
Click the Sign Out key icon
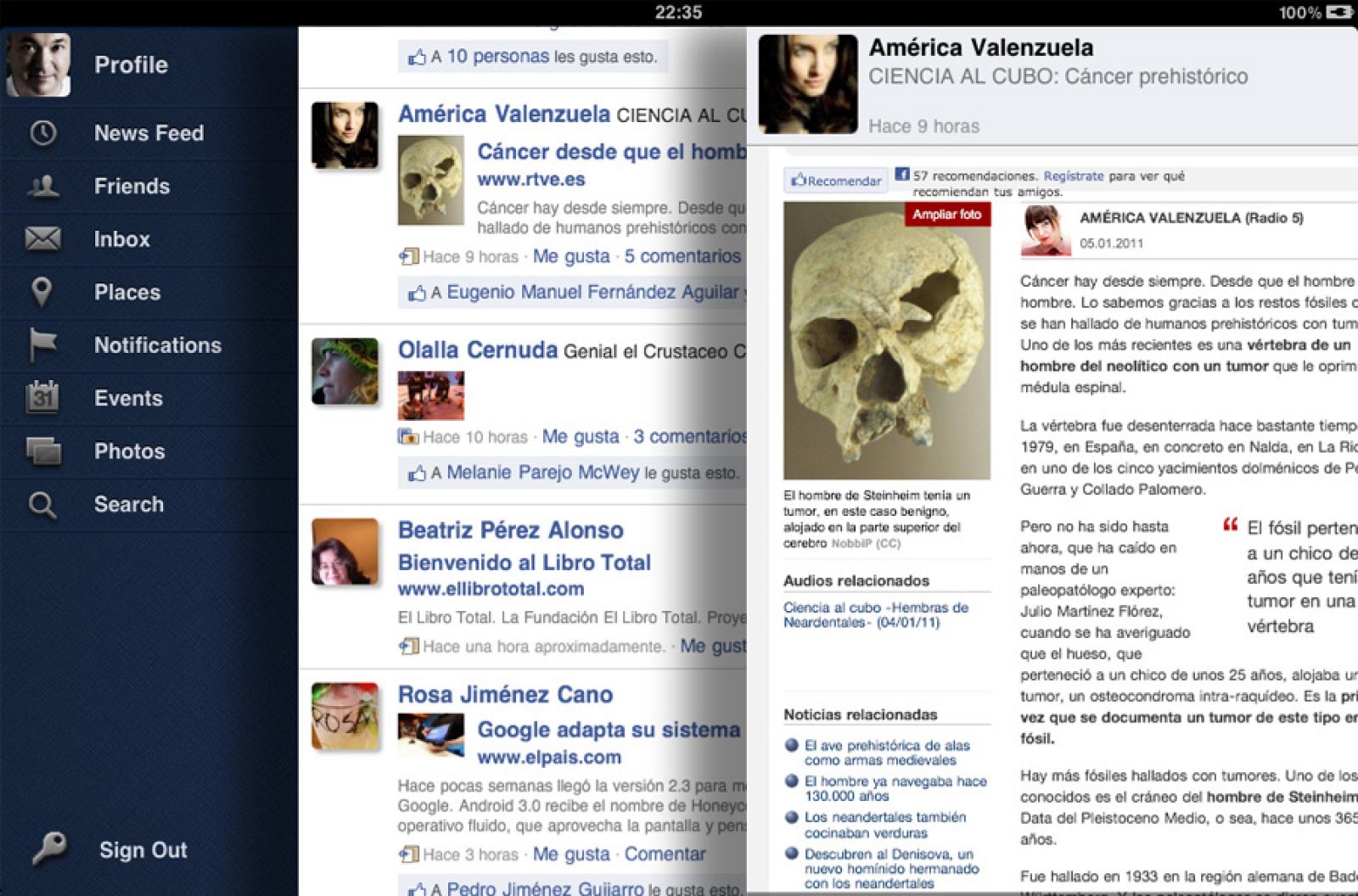(x=49, y=848)
